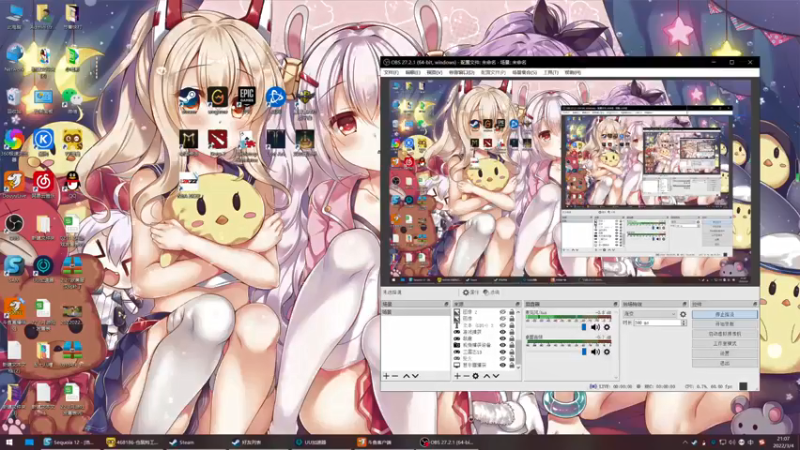The width and height of the screenshot is (800, 450).
Task: Open the Steam desktop shortcut
Action: pyautogui.click(x=189, y=98)
